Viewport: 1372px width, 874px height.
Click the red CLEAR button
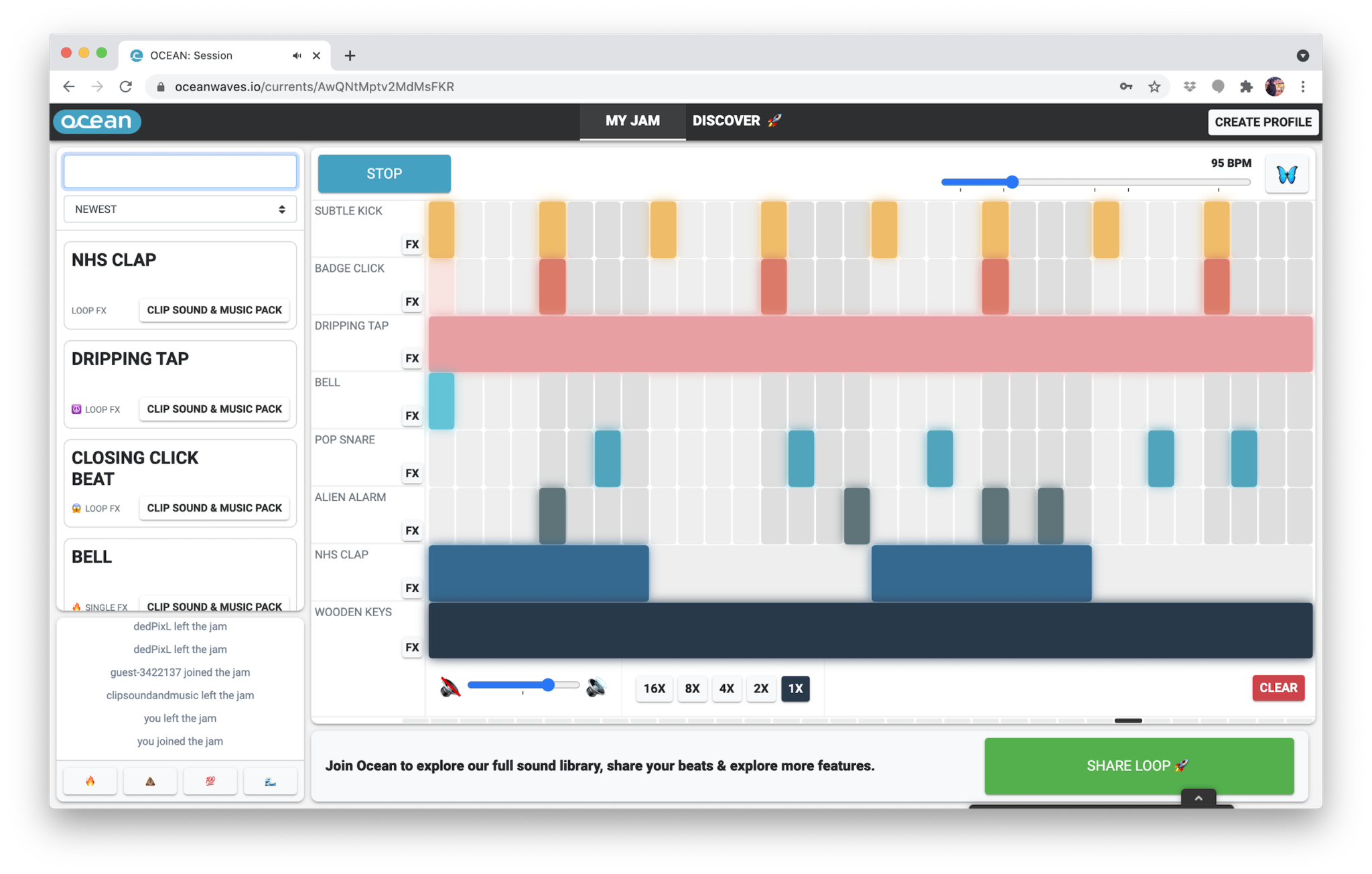1278,688
